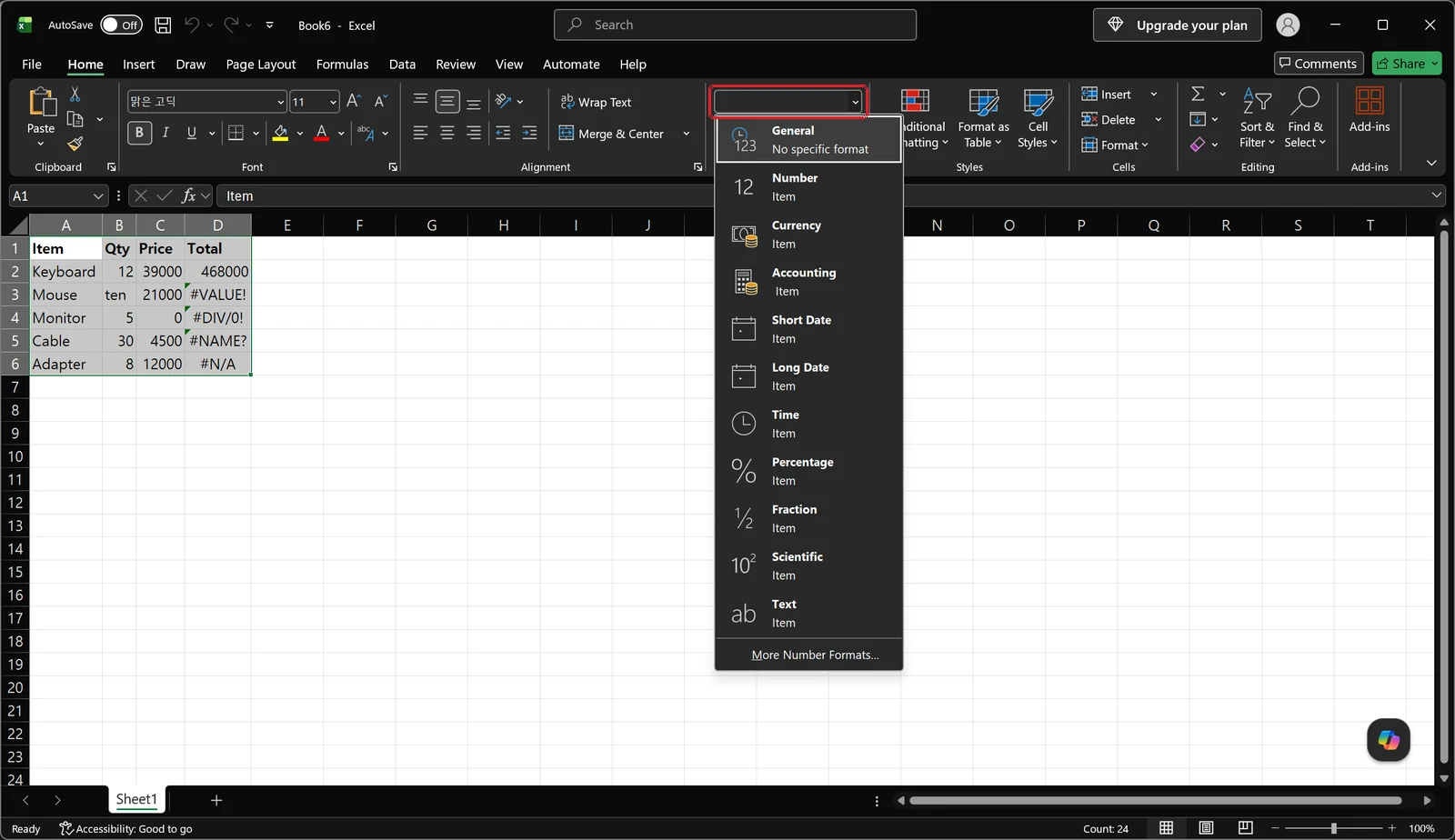Click the Share button
The image size is (1455, 840).
1407,64
